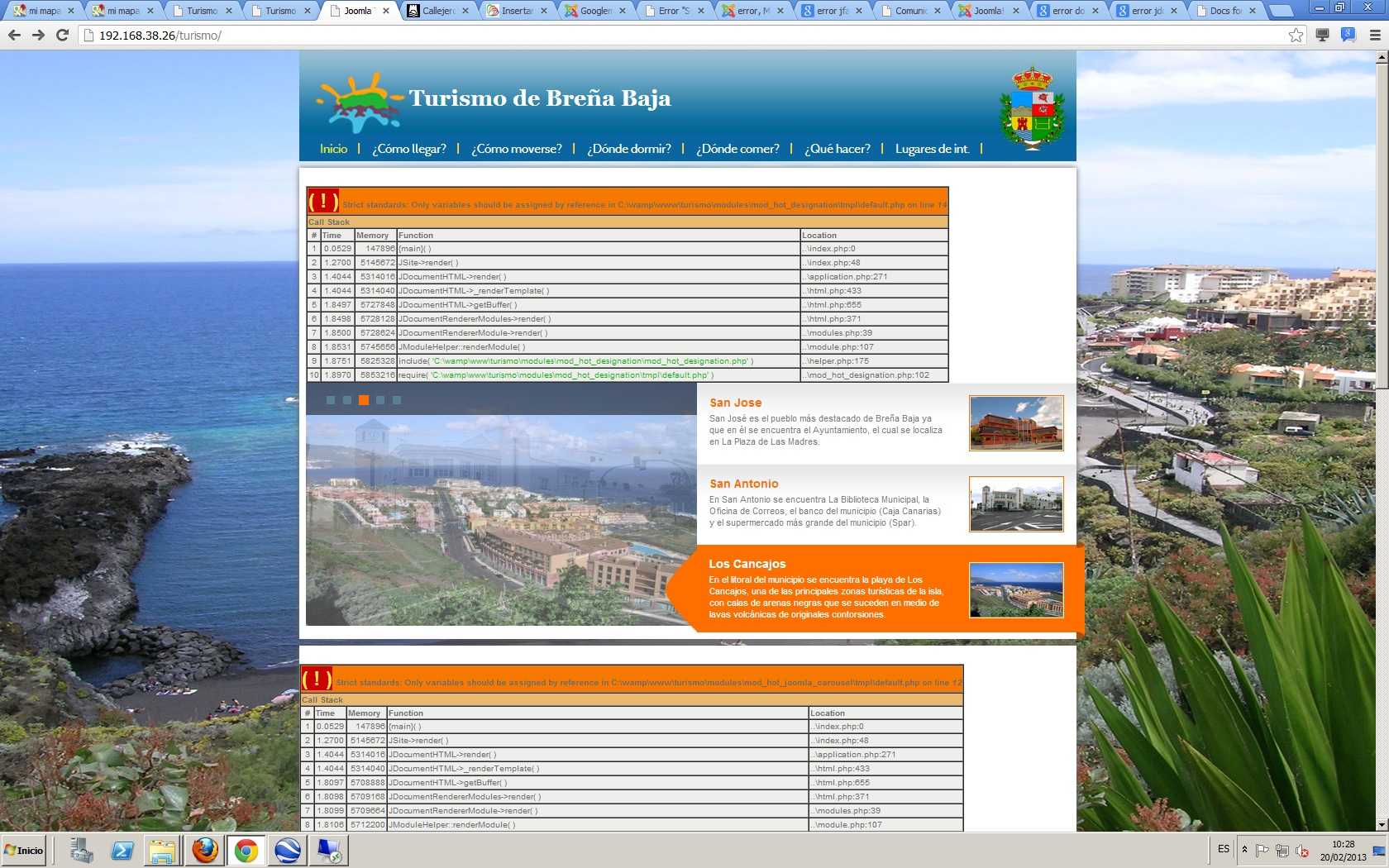Click the San Antonio thumbnail image
Image resolution: width=1389 pixels, height=868 pixels.
tap(1016, 503)
